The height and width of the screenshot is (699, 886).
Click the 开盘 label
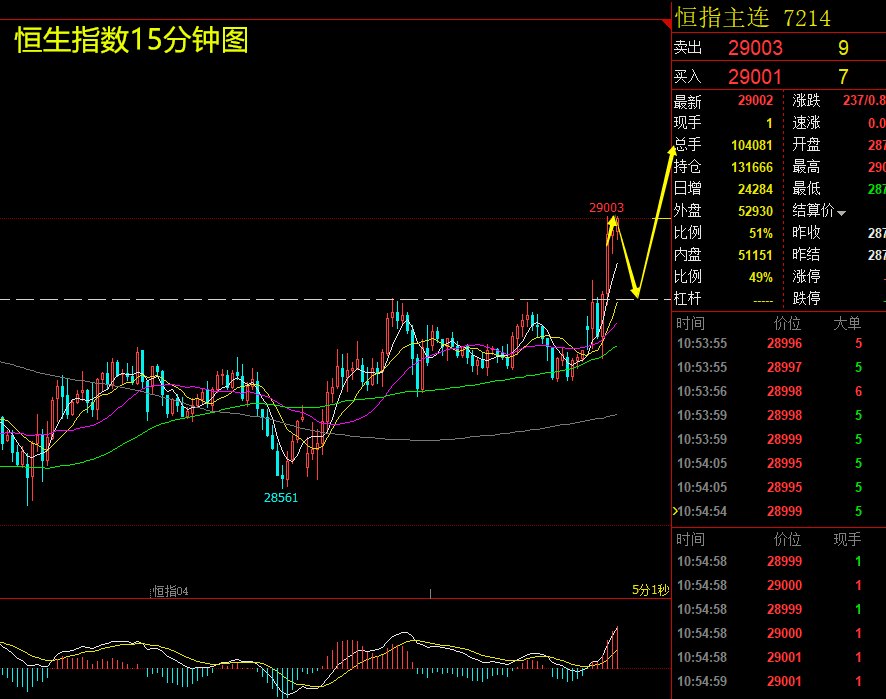click(x=806, y=145)
